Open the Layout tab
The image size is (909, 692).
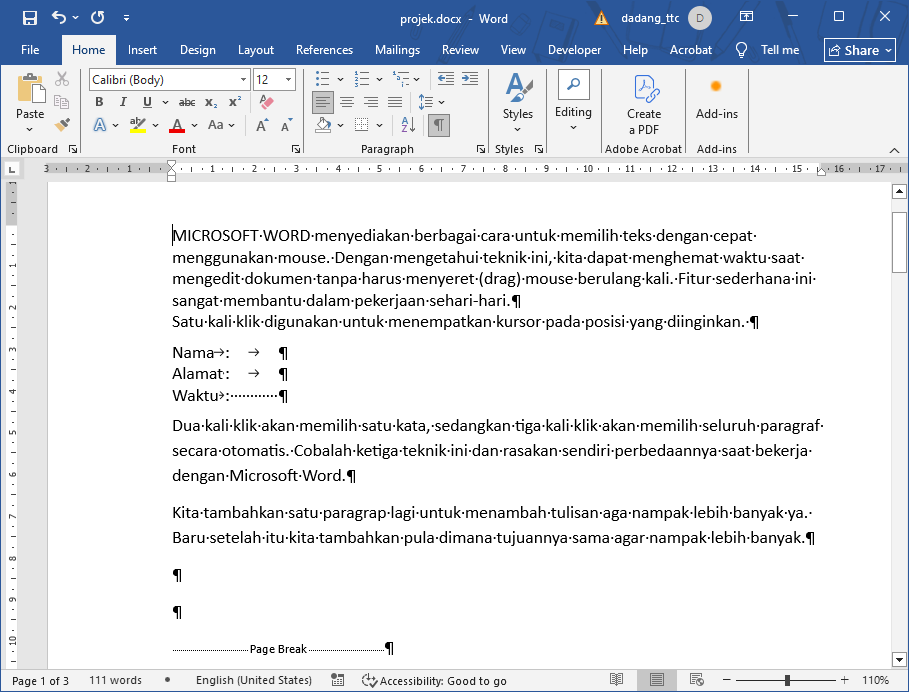click(256, 50)
